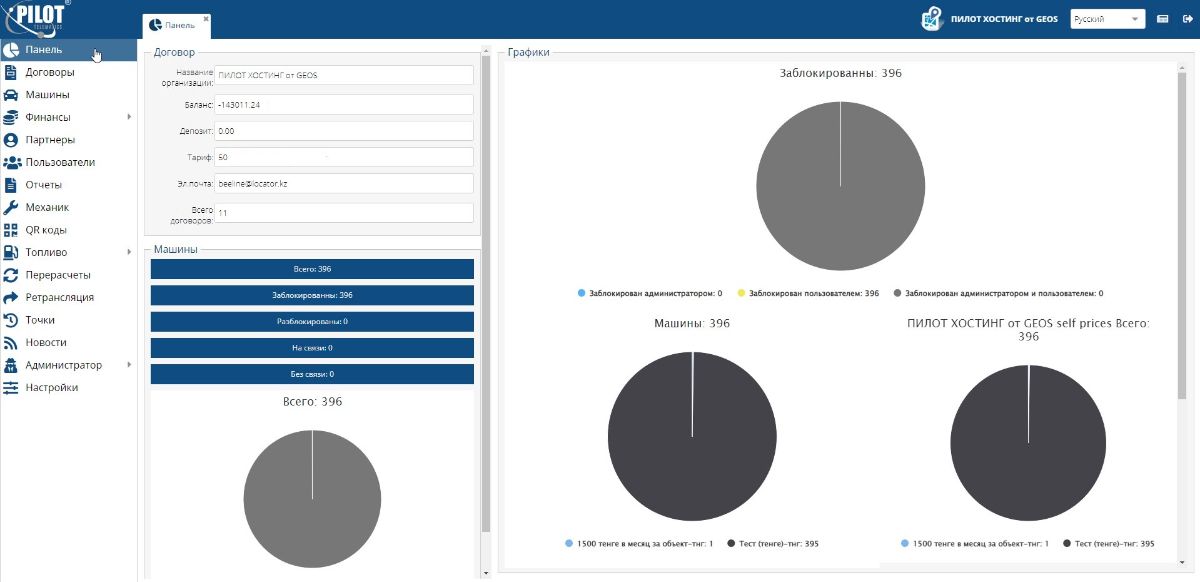The height and width of the screenshot is (582, 1200).
Task: Click the Администратор user-tie icon
Action: pyautogui.click(x=11, y=365)
